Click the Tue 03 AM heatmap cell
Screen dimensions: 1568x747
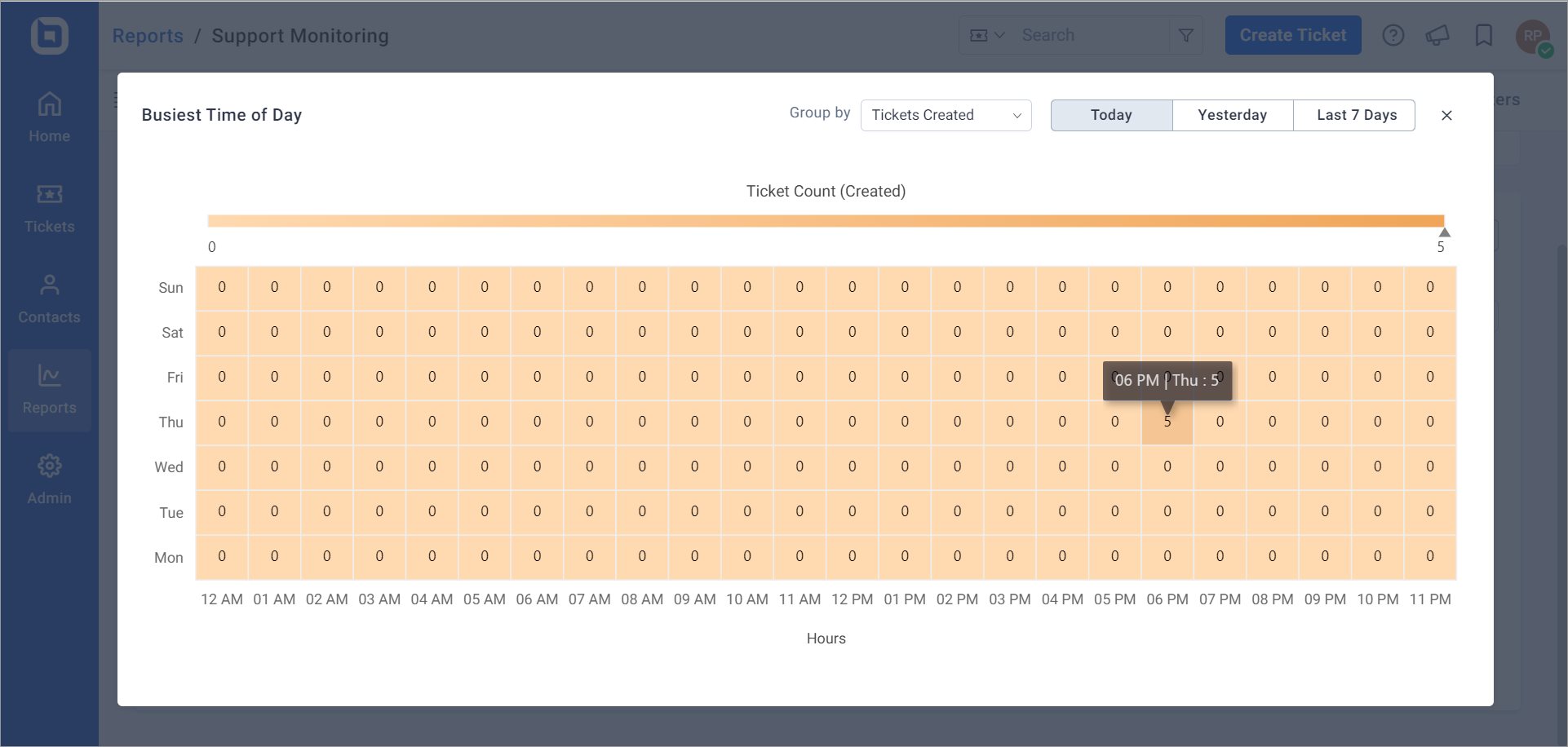click(x=379, y=511)
